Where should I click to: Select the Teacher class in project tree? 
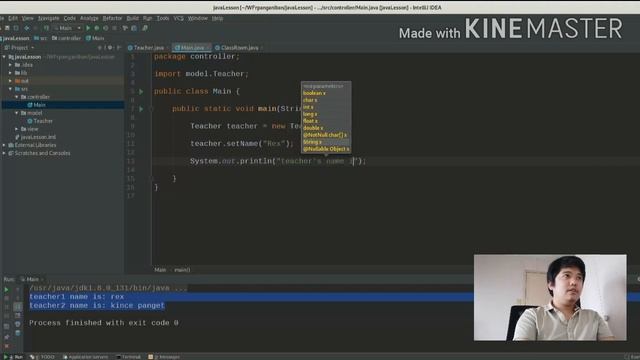[43, 121]
